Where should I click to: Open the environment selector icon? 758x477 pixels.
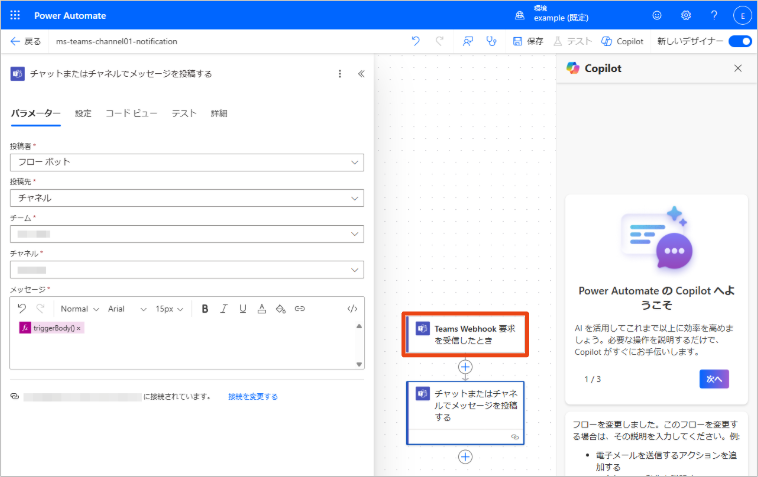click(520, 15)
